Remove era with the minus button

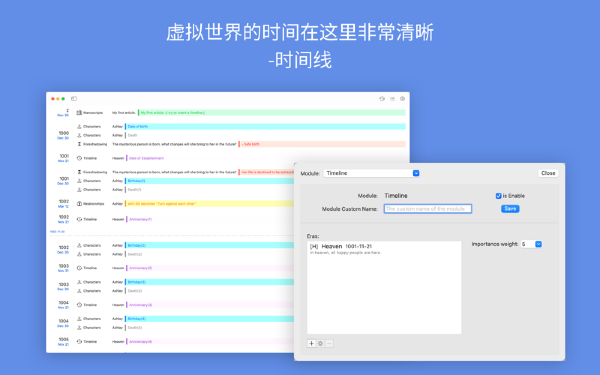coord(329,343)
